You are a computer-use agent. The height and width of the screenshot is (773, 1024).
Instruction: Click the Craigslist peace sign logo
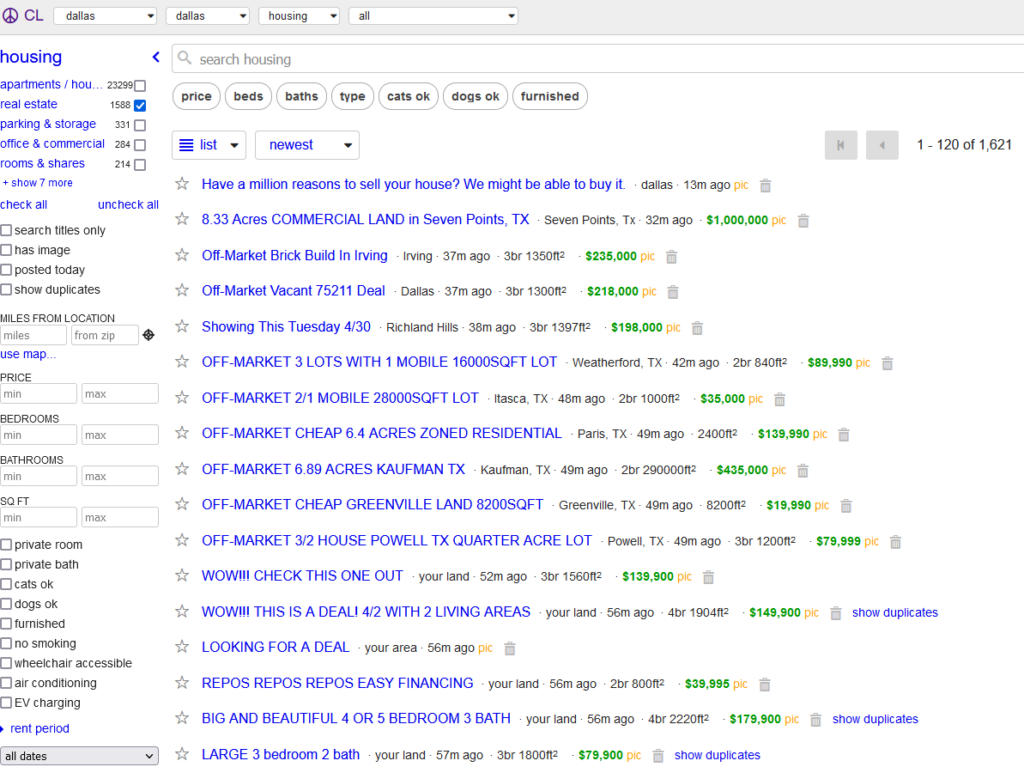(10, 16)
